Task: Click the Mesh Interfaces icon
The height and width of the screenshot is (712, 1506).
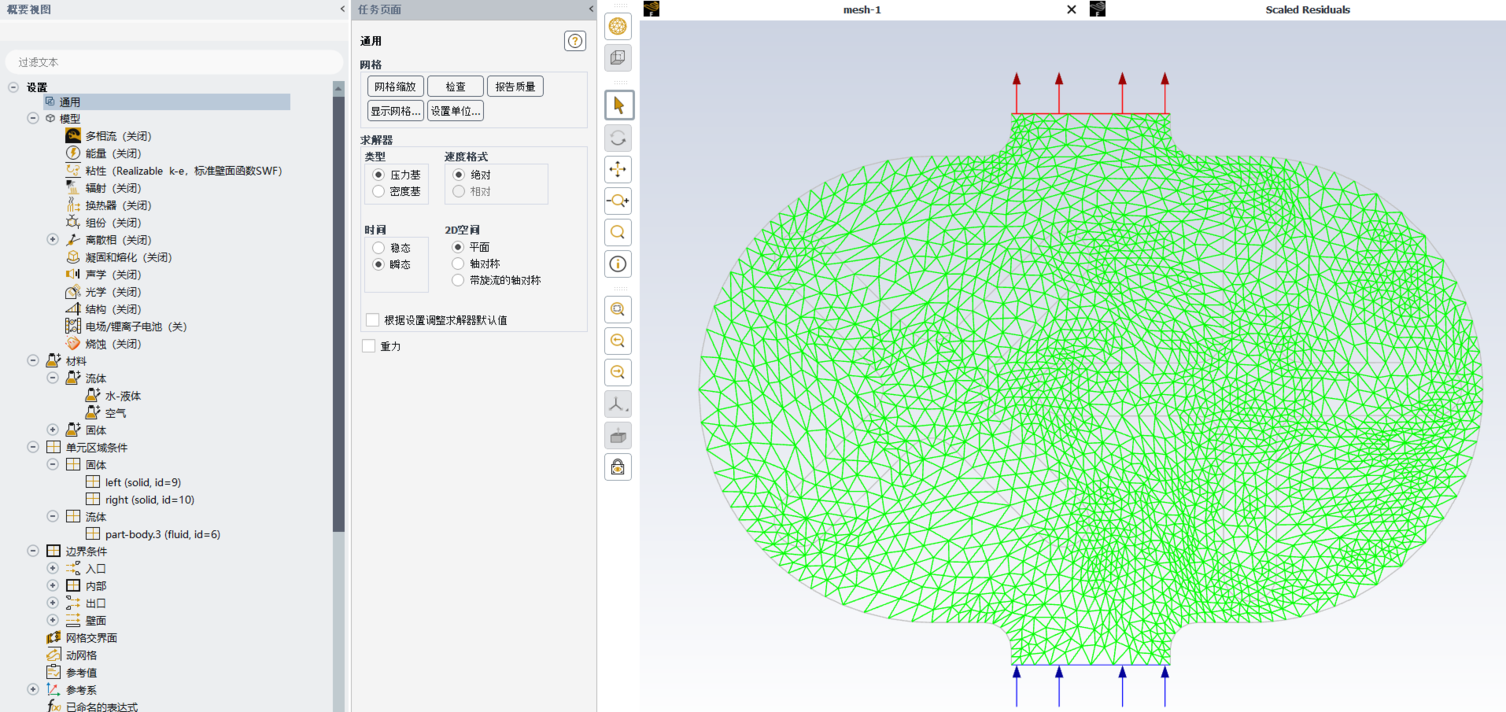Action: [54, 638]
